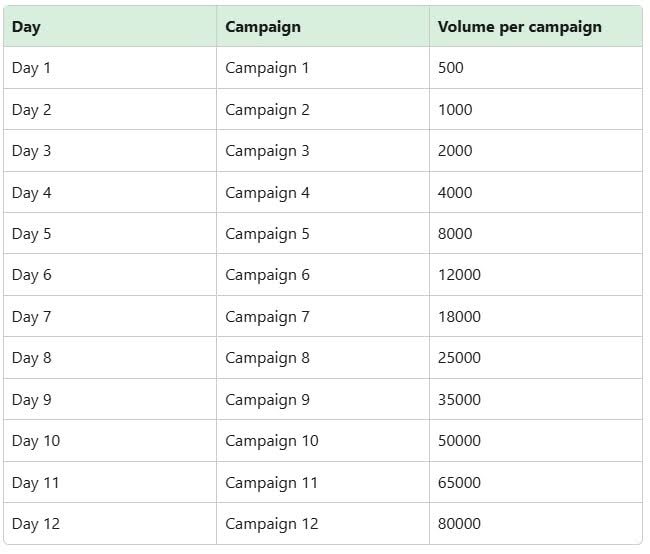Select the Campaign 8 cell

(x=267, y=358)
